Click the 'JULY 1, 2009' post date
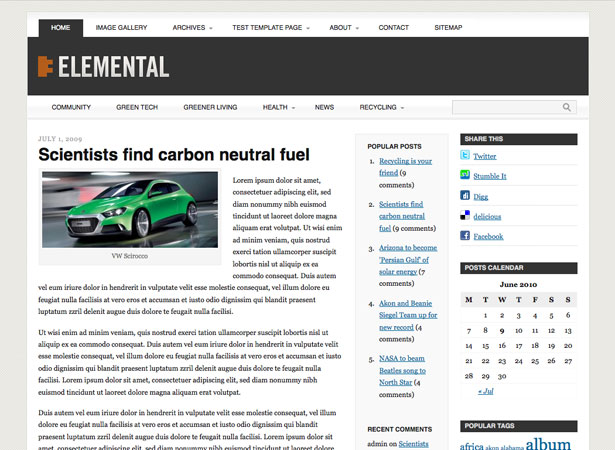This screenshot has height=450, width=615. [60, 139]
